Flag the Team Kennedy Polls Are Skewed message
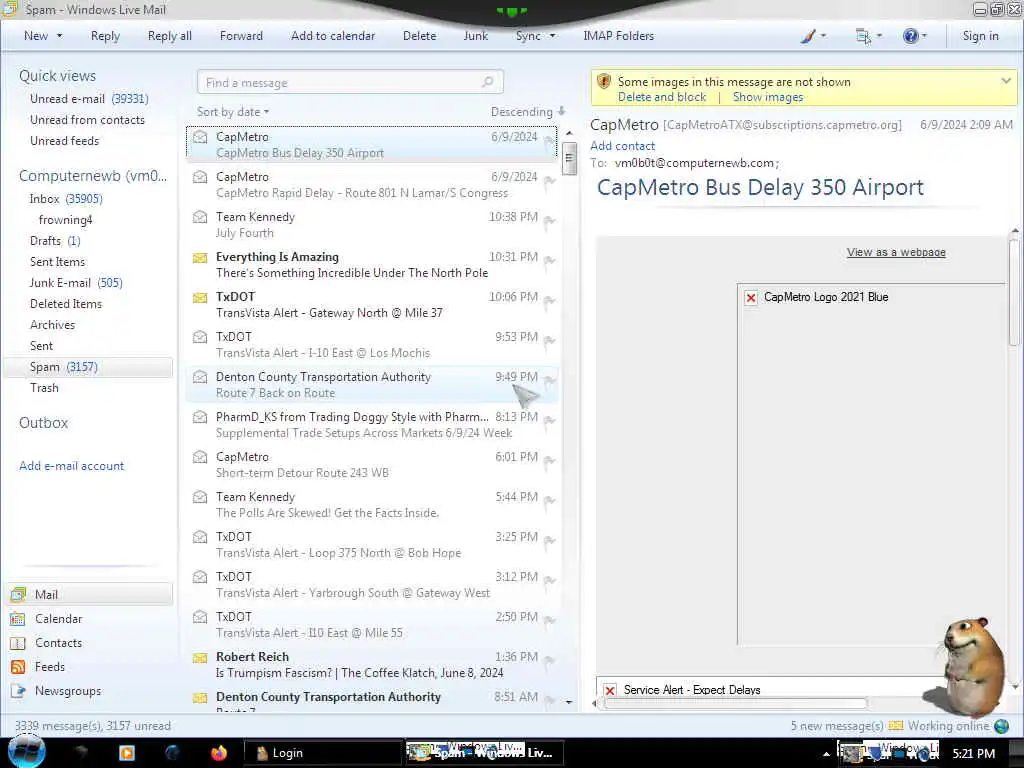This screenshot has width=1024, height=768. (549, 501)
